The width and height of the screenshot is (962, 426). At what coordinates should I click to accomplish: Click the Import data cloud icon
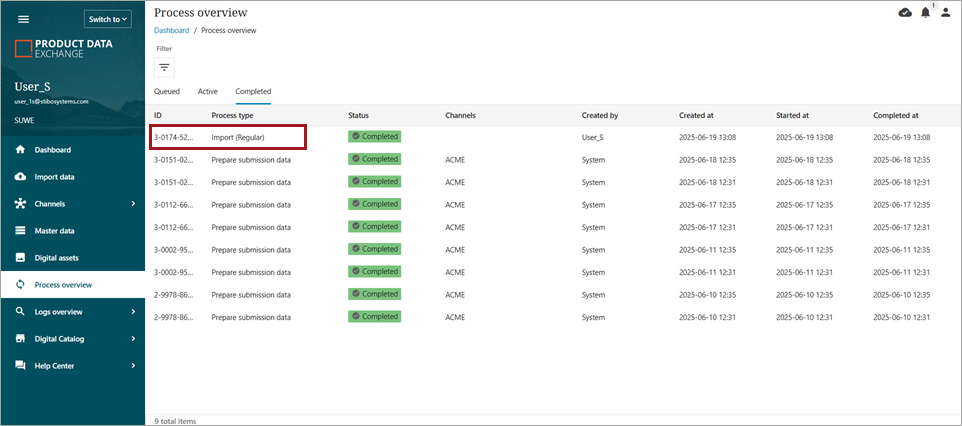pos(20,177)
